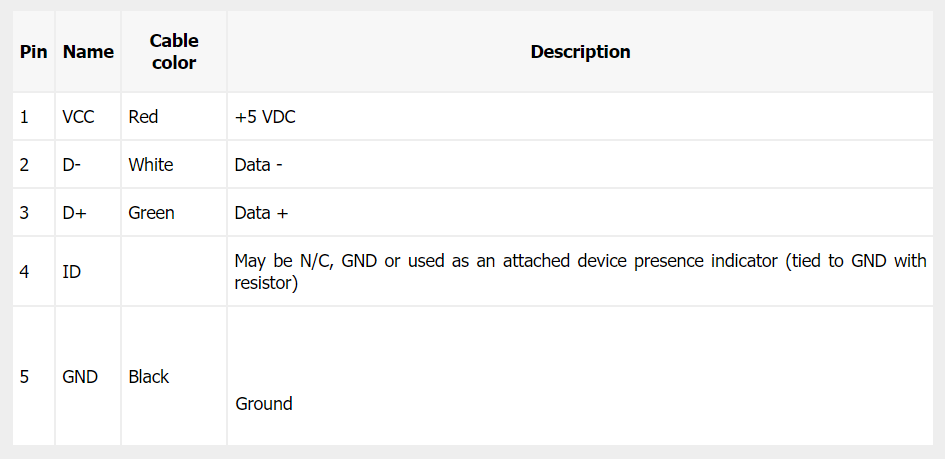Select the Red cable color cell
The image size is (945, 459).
(143, 117)
